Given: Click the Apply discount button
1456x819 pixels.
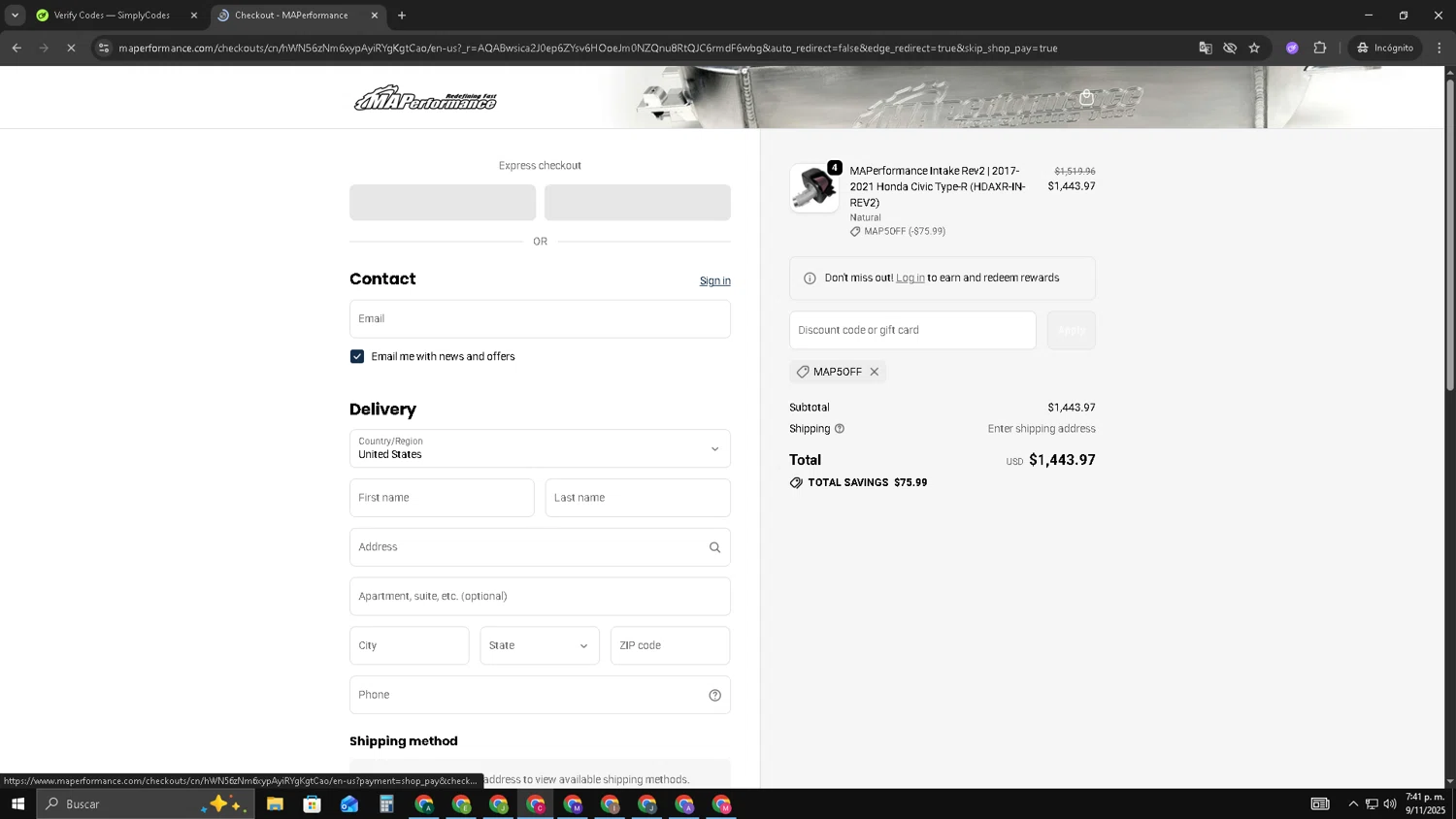Looking at the screenshot, I should [x=1072, y=330].
